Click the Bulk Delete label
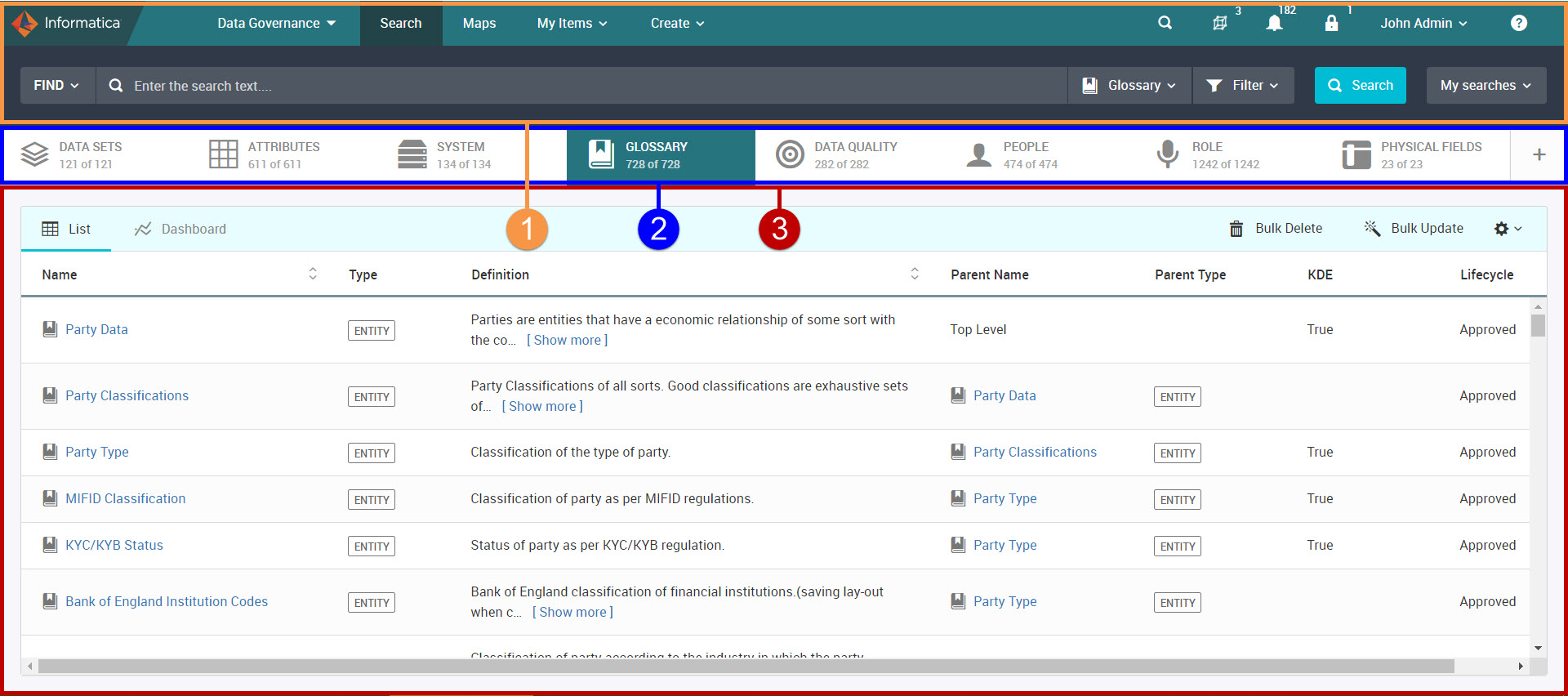 pyautogui.click(x=1289, y=228)
